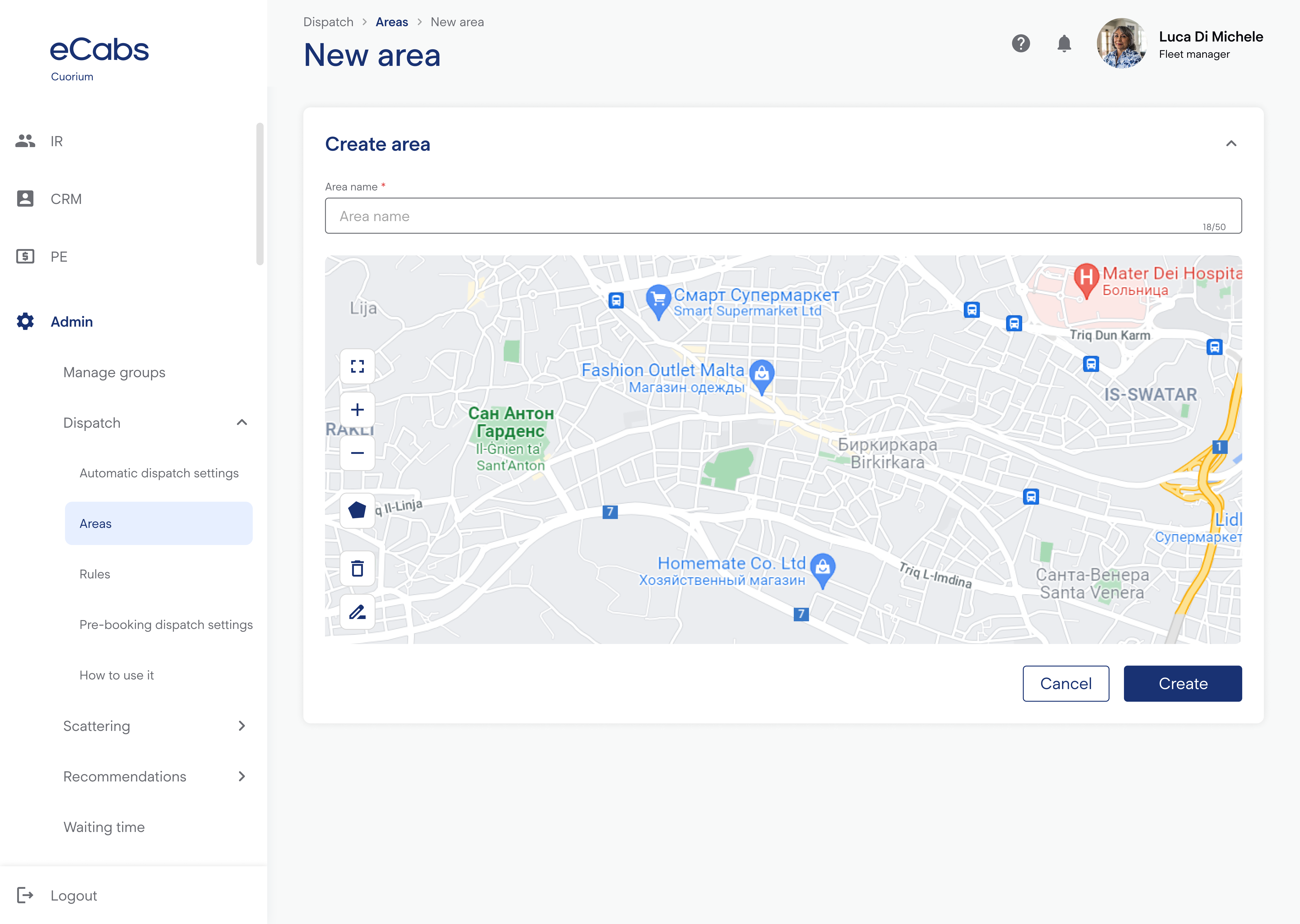This screenshot has height=924, width=1300.
Task: Expand the Recommendations submenu arrow
Action: (242, 776)
